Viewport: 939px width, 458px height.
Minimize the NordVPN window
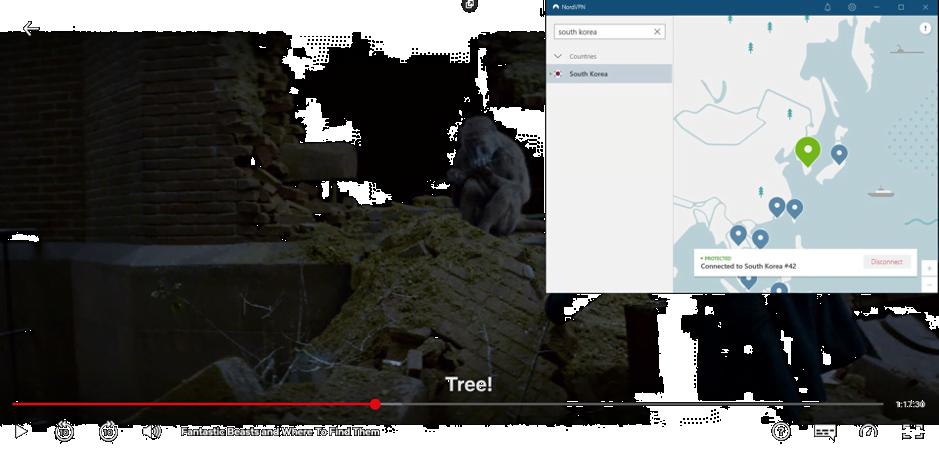[877, 7]
